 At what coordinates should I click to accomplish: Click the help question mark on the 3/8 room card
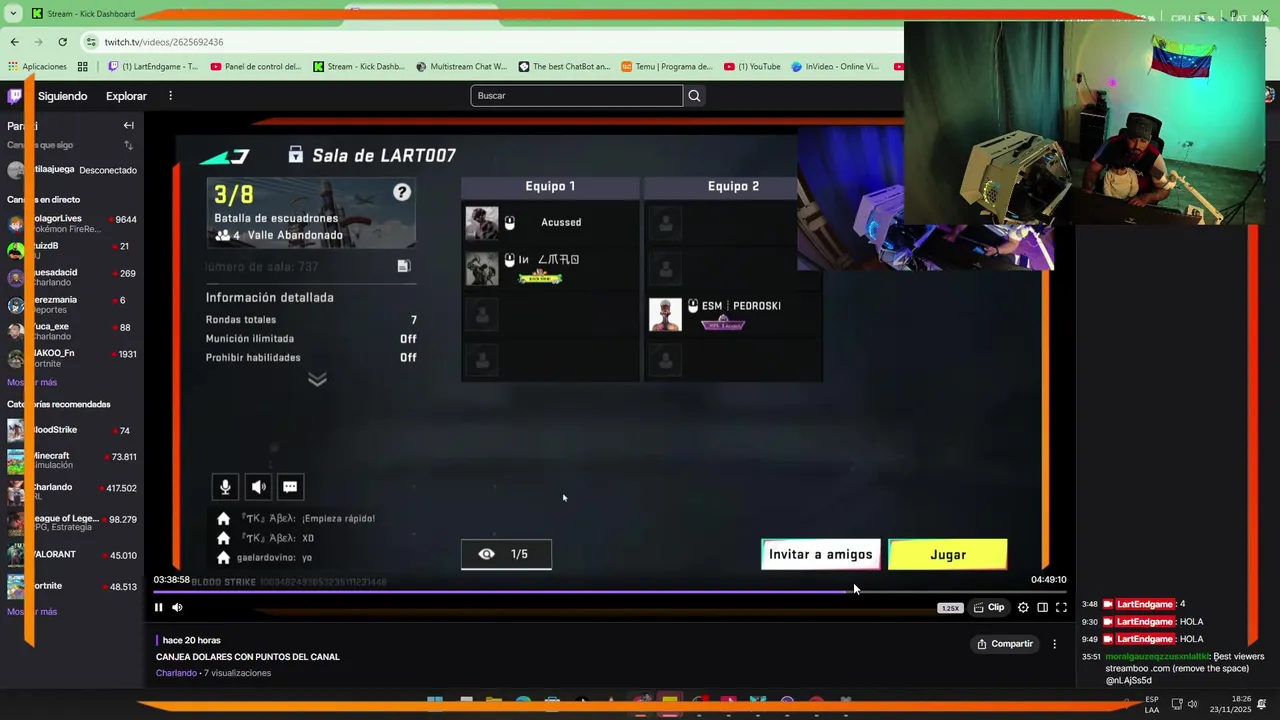401,192
